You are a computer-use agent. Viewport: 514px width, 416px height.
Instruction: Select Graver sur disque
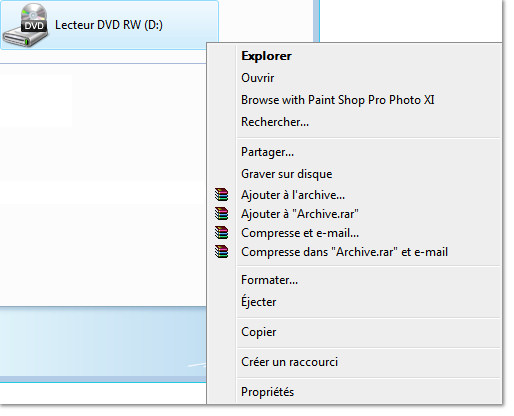tap(286, 174)
